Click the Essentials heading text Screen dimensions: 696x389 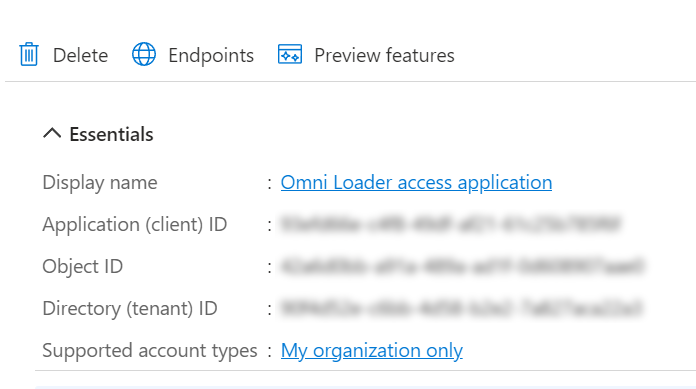point(111,134)
